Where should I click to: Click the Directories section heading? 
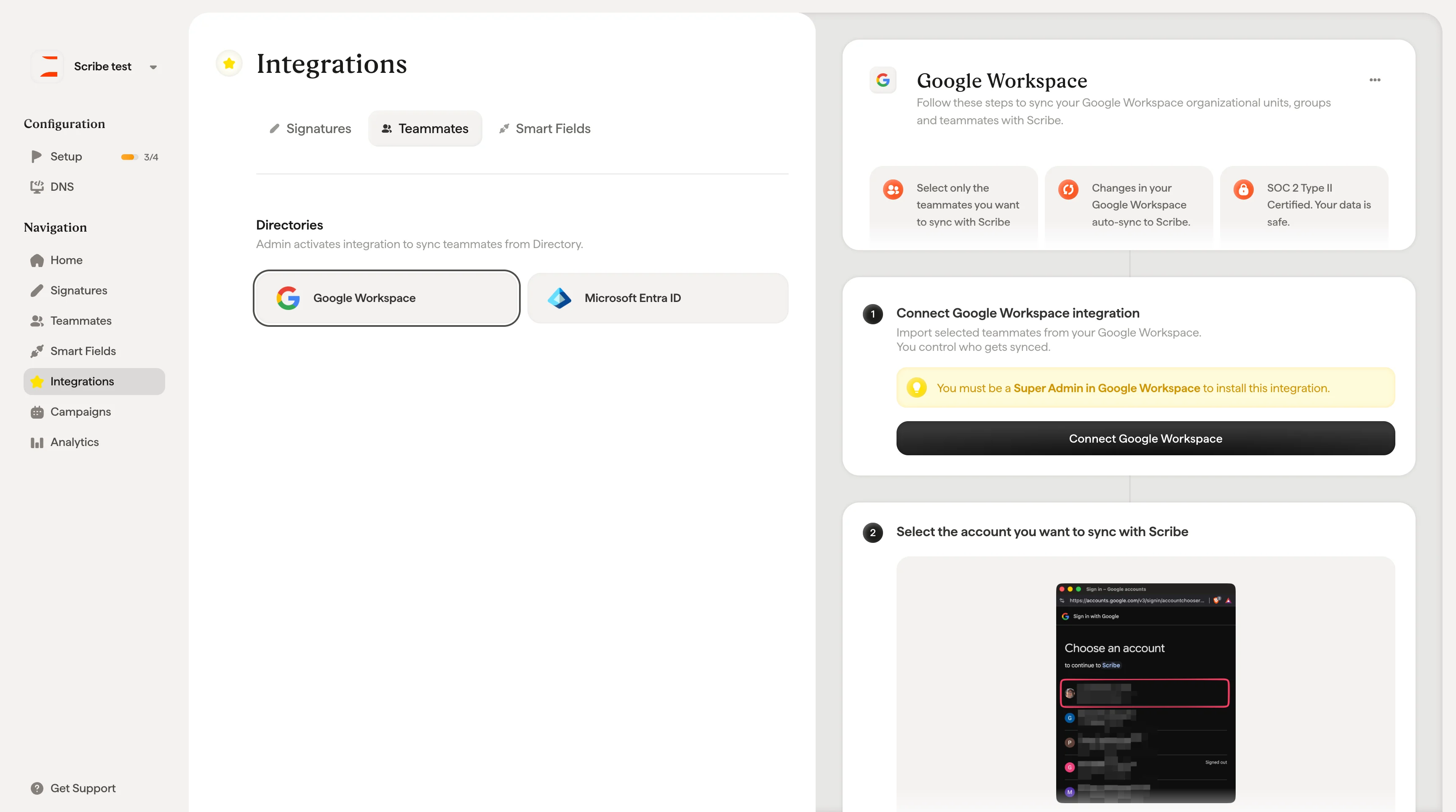(x=289, y=225)
